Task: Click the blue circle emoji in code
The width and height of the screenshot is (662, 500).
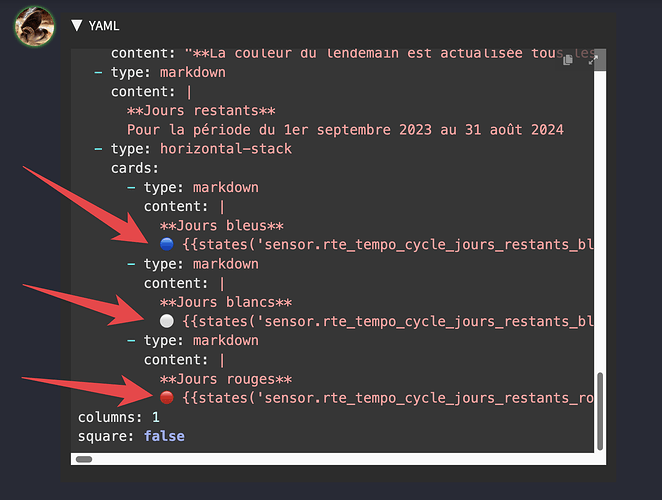Action: (167, 245)
